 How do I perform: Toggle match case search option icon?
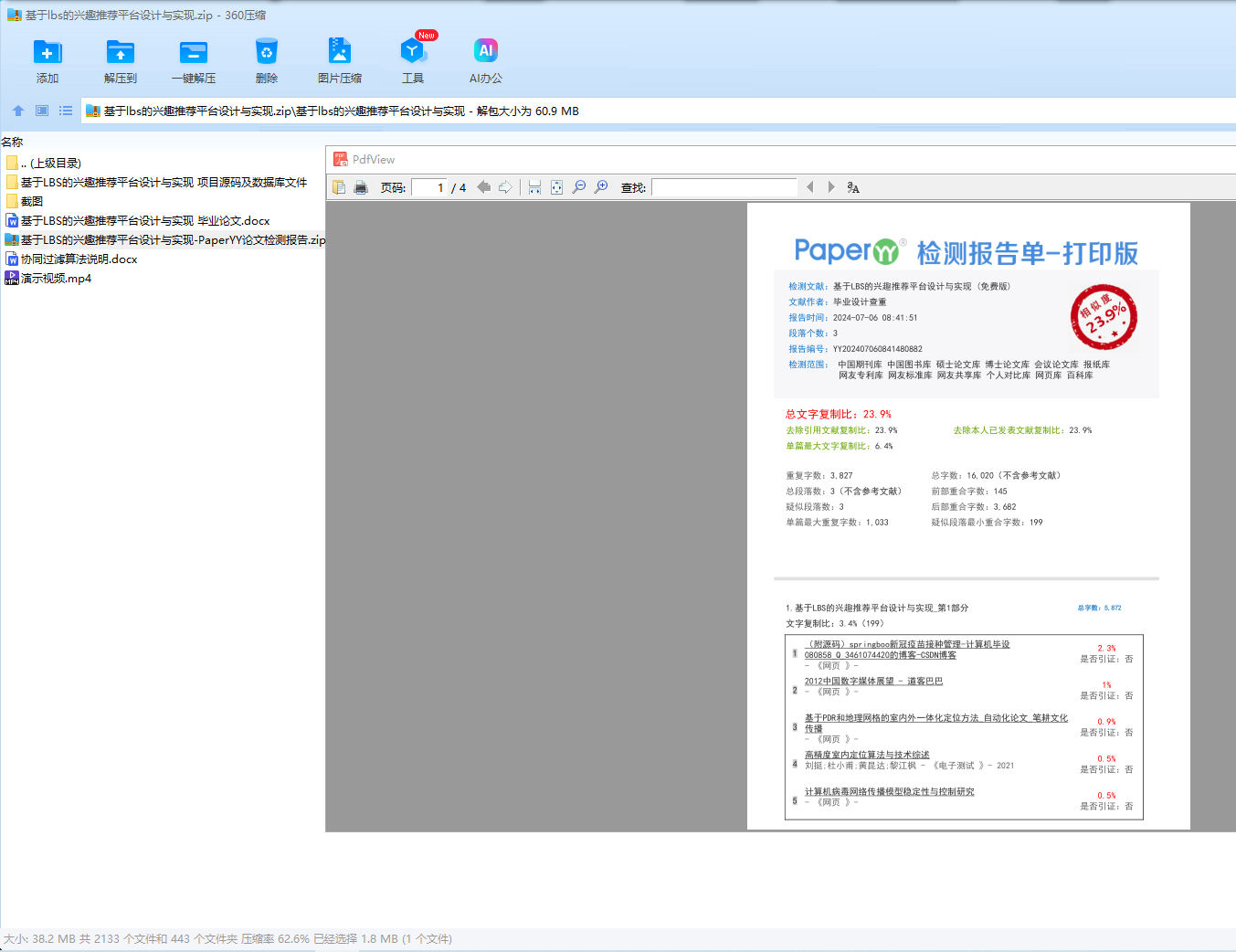853,187
